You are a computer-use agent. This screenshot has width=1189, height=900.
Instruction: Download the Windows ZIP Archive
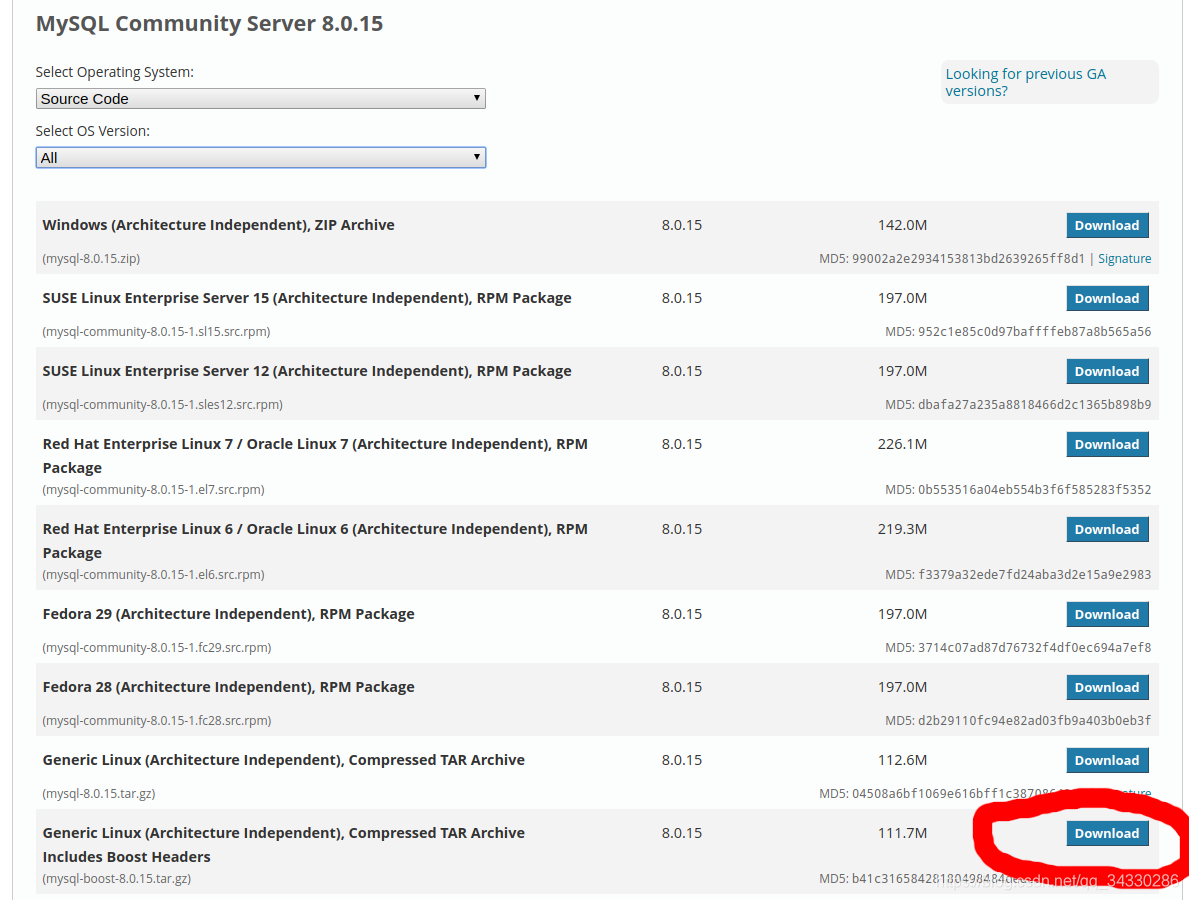(x=1107, y=225)
